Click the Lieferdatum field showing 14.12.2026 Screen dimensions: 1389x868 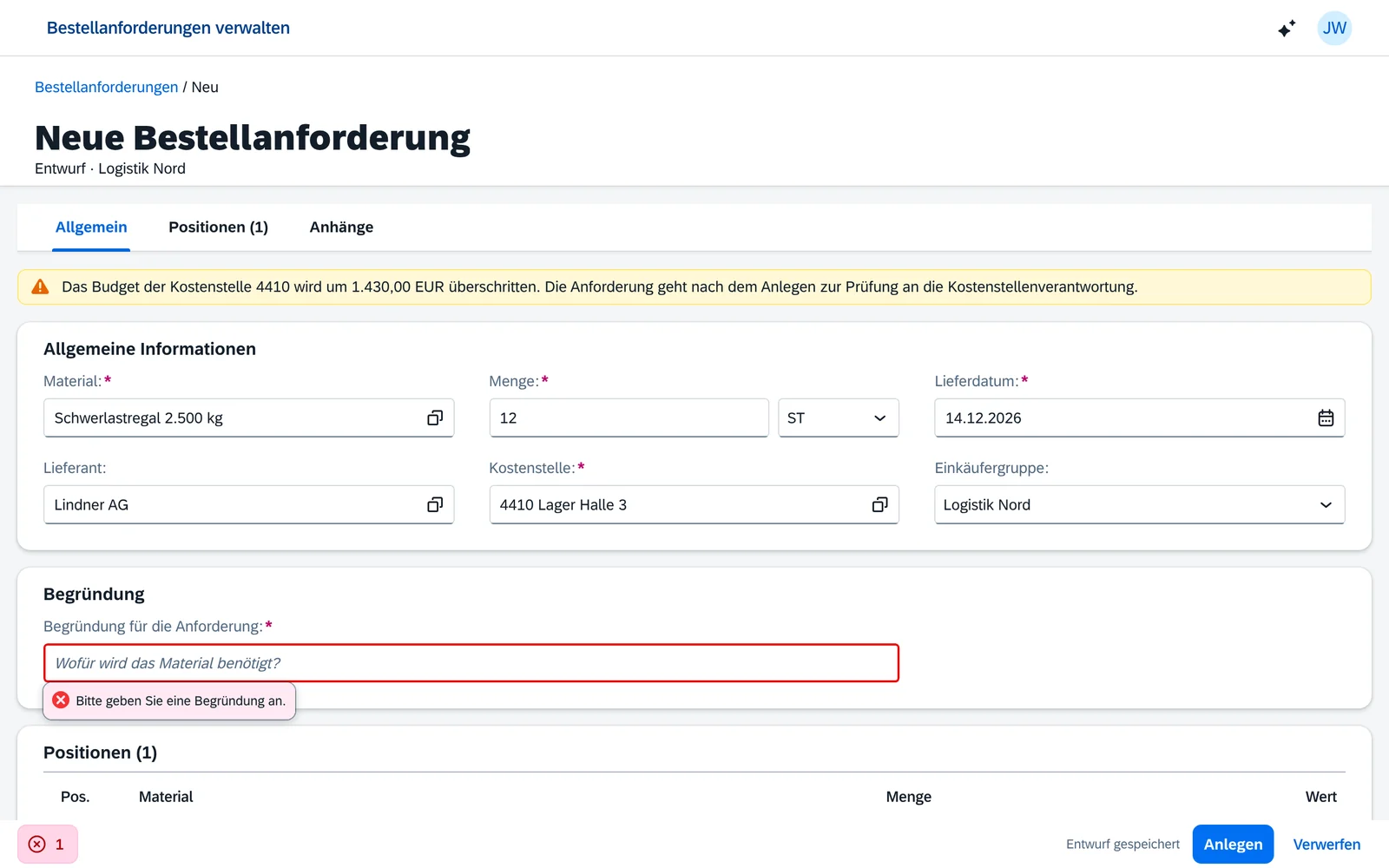[x=1139, y=418]
